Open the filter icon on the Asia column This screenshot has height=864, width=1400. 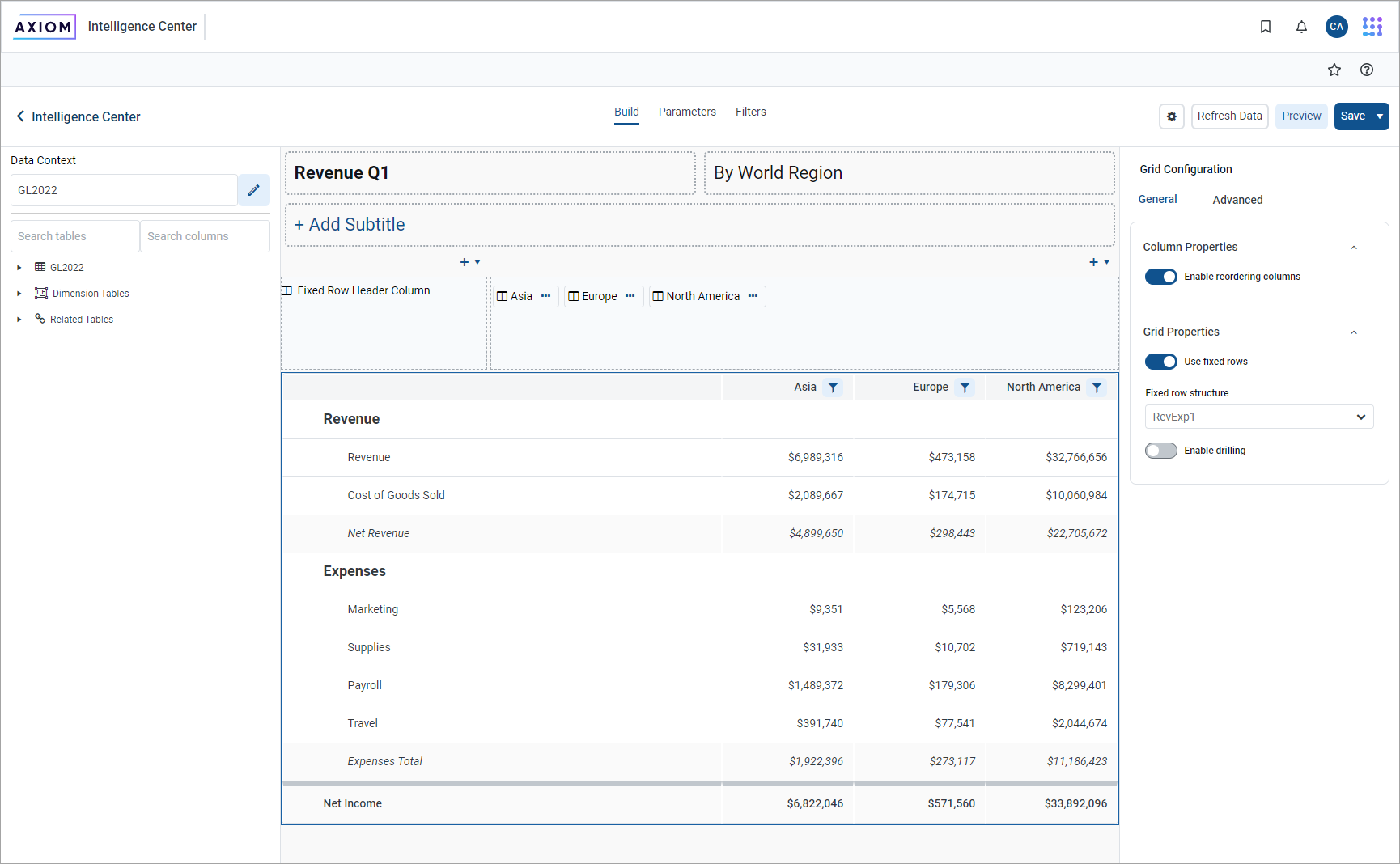(x=832, y=387)
